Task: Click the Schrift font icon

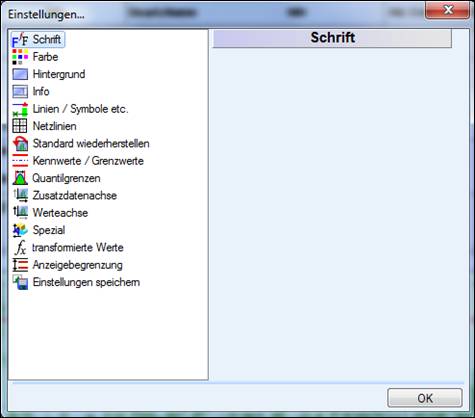Action: [x=20, y=40]
